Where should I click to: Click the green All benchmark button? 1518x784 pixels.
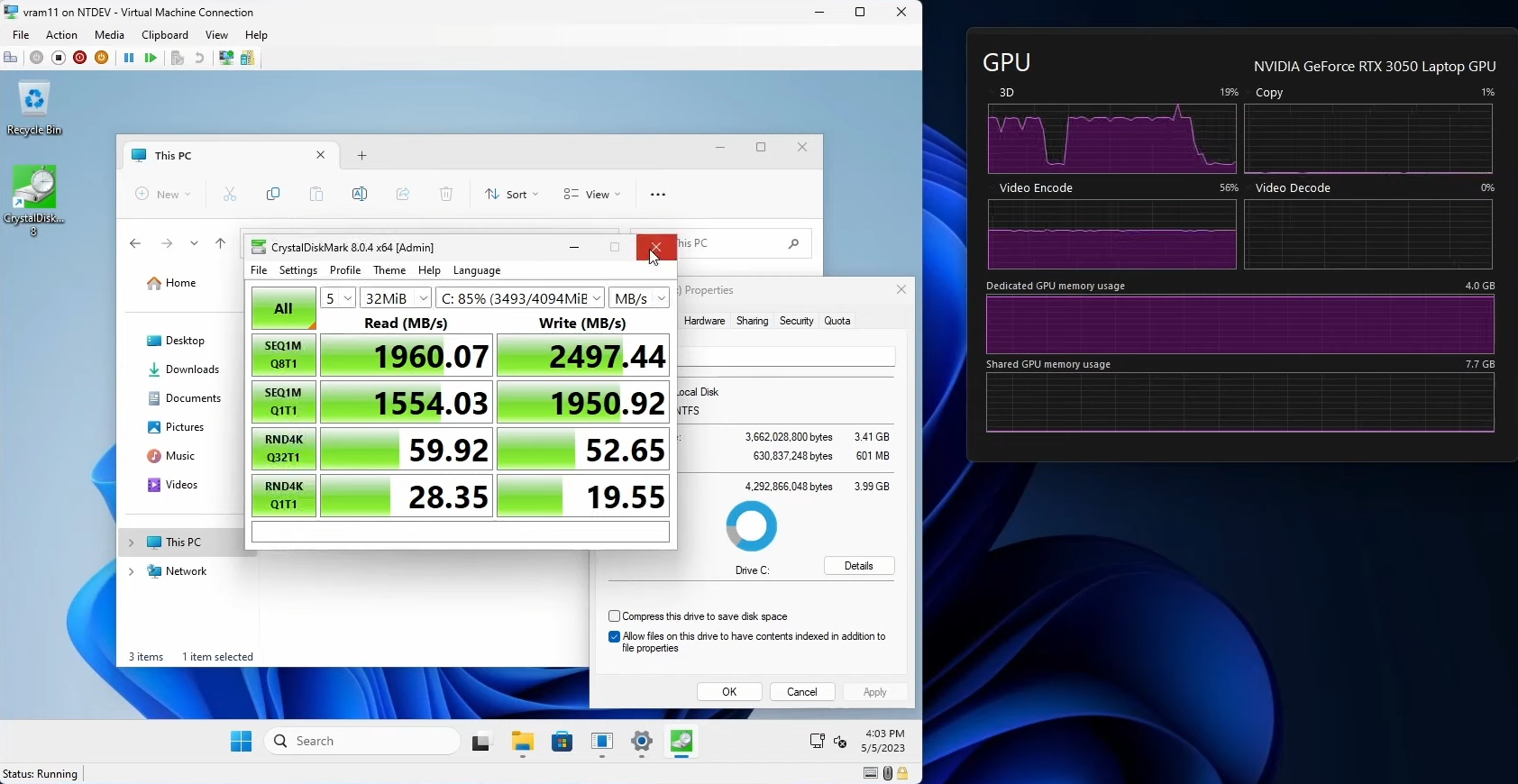283,308
